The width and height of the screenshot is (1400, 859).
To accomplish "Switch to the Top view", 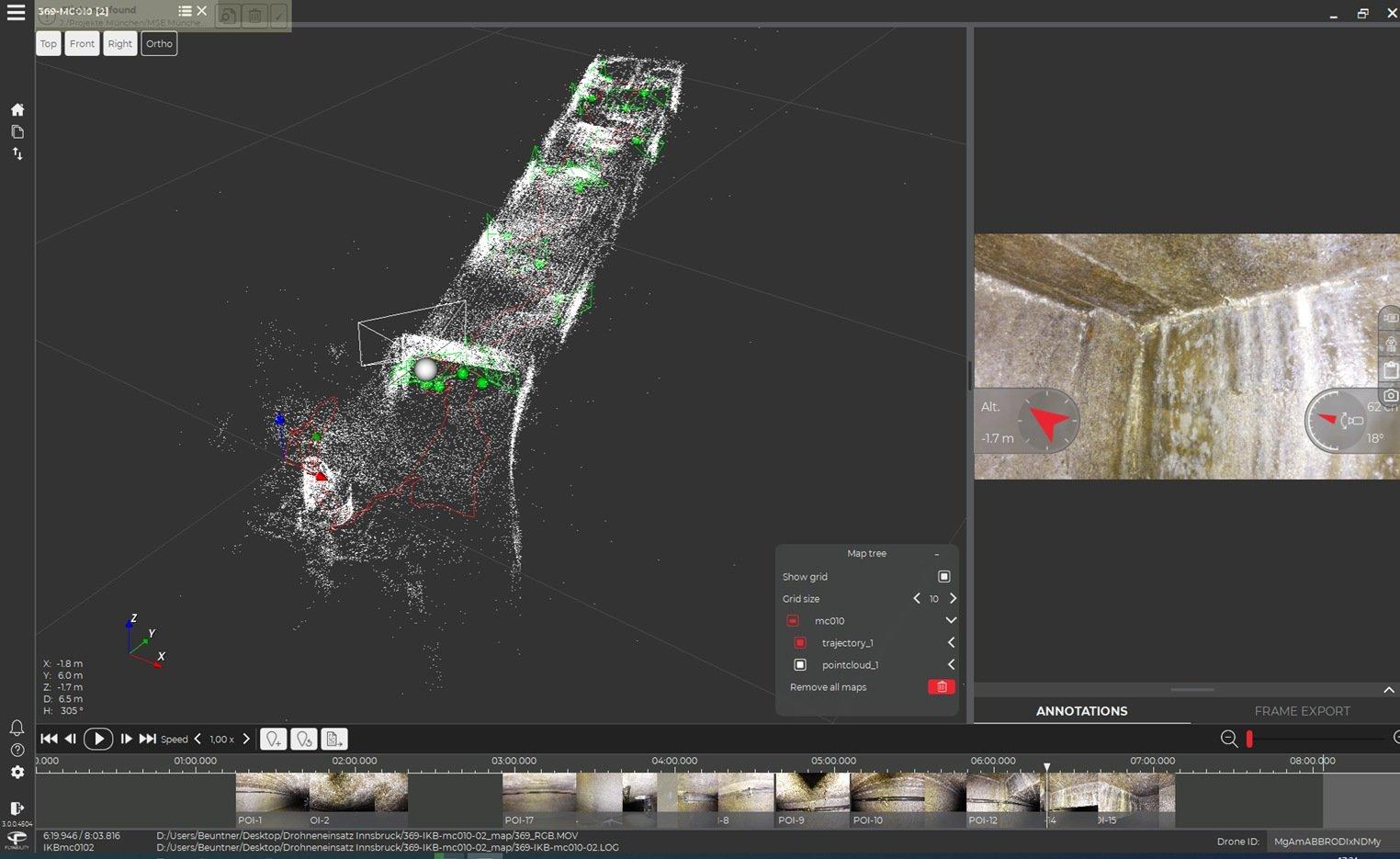I will point(49,44).
